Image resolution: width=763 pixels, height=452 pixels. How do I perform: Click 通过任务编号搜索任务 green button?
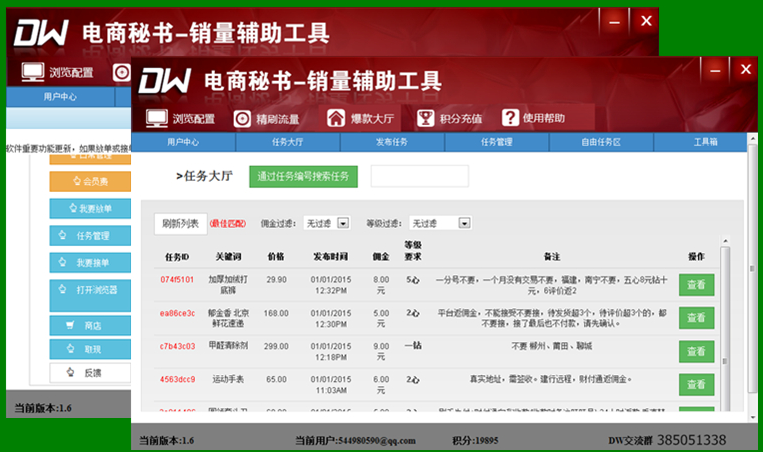coord(303,176)
